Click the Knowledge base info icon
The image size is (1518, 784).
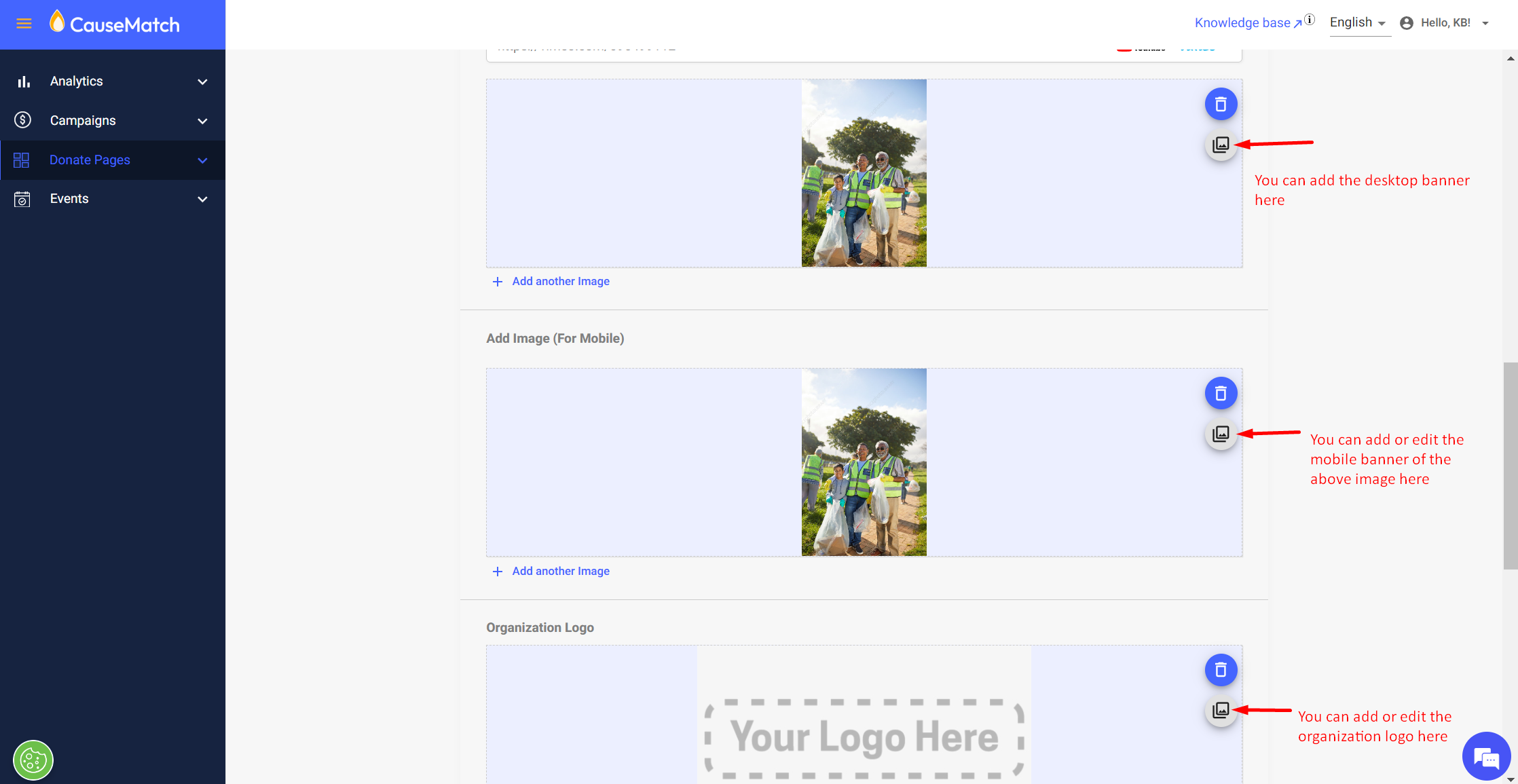click(1310, 20)
